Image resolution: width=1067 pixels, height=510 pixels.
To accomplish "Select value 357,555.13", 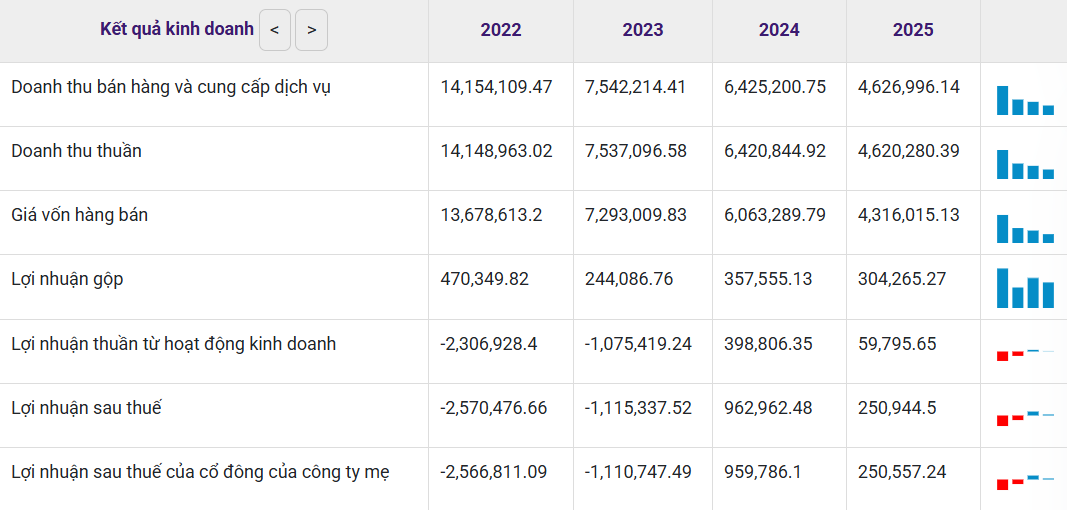I will pos(768,280).
